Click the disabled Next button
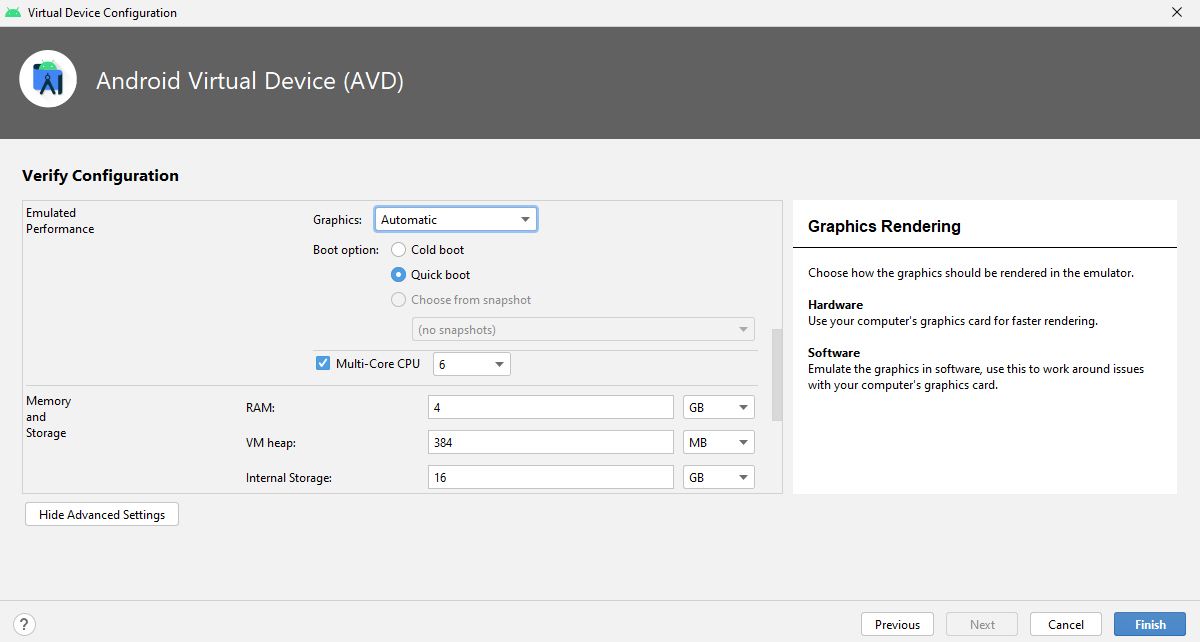 point(982,624)
